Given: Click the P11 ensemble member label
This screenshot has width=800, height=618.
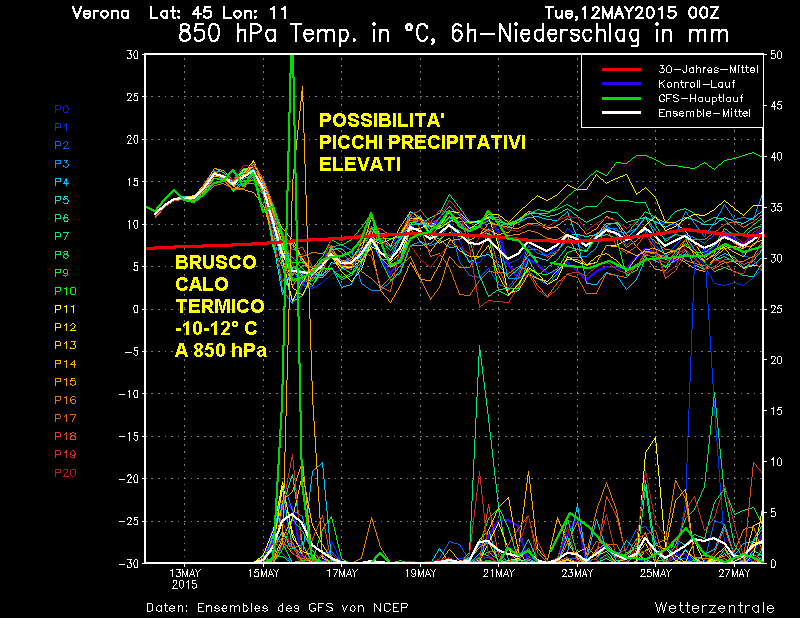Looking at the screenshot, I should [65, 309].
